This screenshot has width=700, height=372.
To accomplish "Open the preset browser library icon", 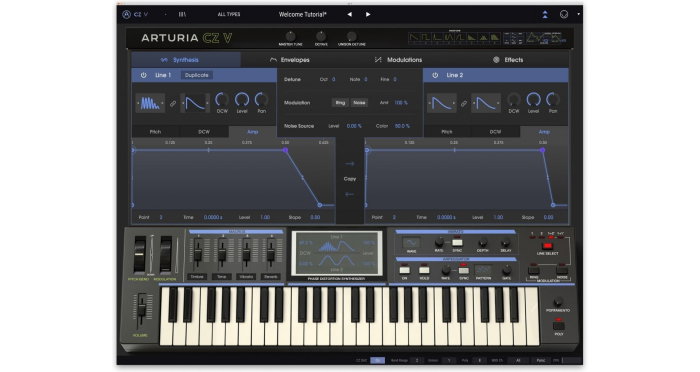I will pyautogui.click(x=182, y=14).
